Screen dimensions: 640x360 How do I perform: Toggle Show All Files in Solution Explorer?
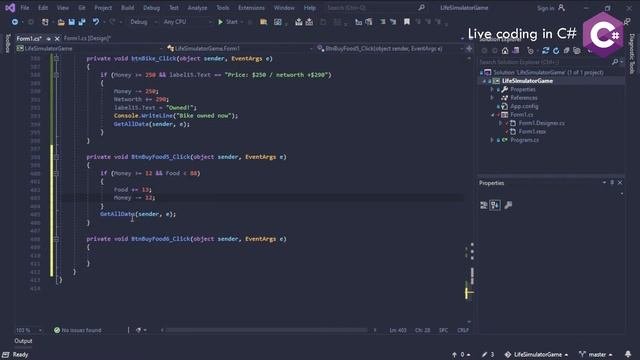(577, 51)
